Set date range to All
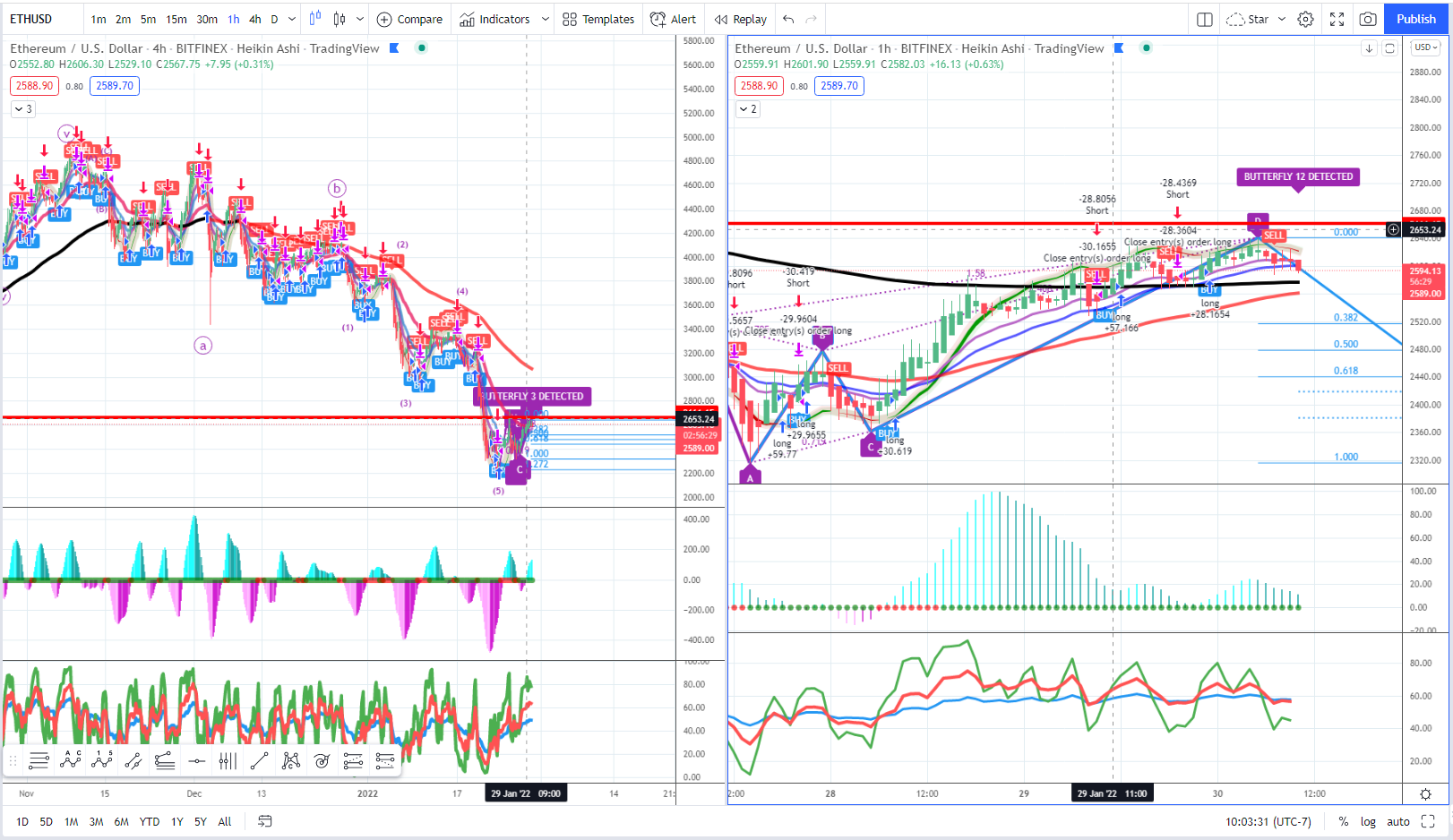Screen dimensions: 1453x840 coord(225,821)
